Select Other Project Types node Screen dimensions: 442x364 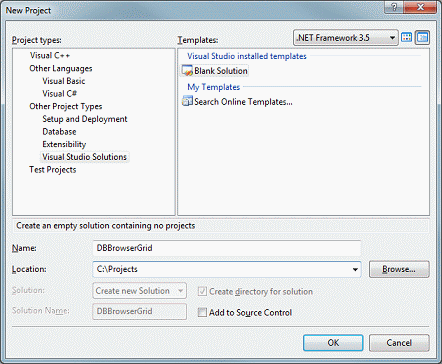66,106
